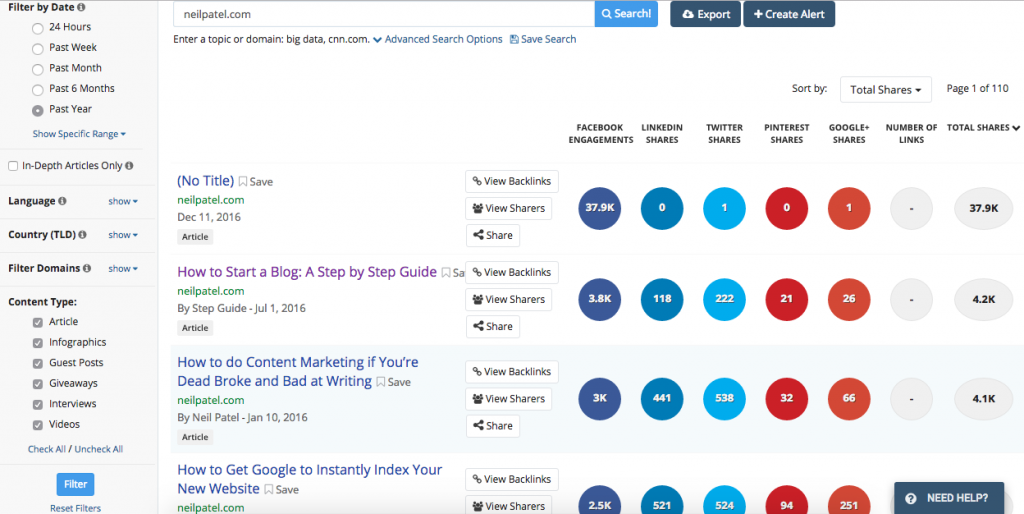This screenshot has height=514, width=1024.
Task: Click the Pinterest shares 32 circle
Action: 786,398
